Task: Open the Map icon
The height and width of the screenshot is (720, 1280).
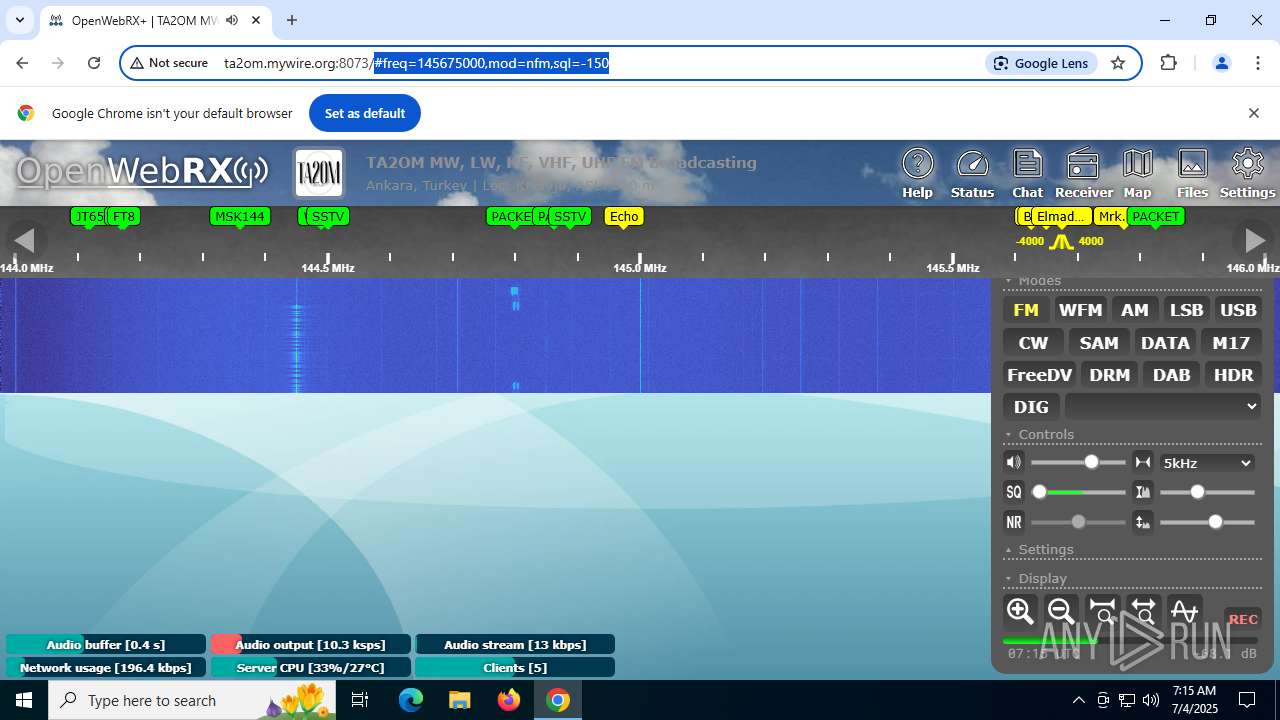Action: 1137,173
